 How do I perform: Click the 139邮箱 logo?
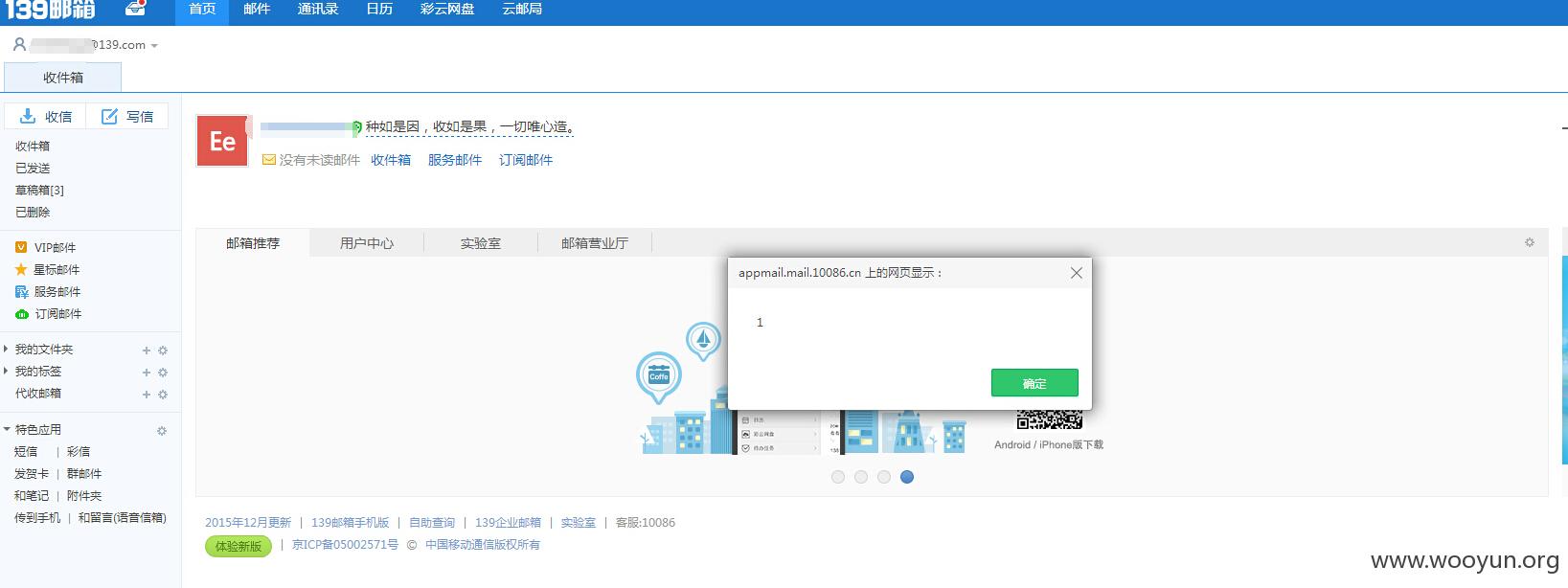[x=51, y=10]
